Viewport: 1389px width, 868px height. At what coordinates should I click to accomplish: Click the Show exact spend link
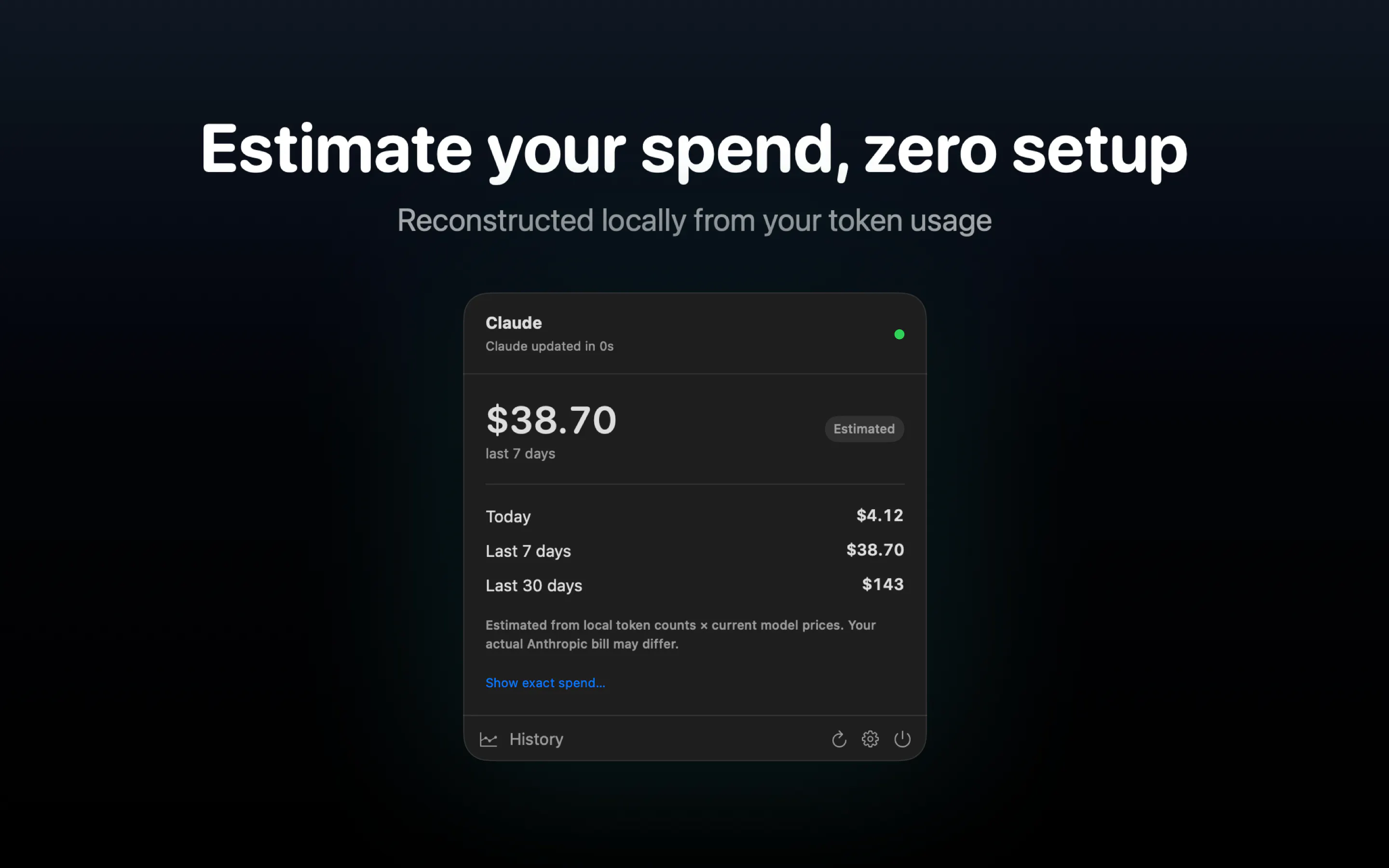point(545,682)
